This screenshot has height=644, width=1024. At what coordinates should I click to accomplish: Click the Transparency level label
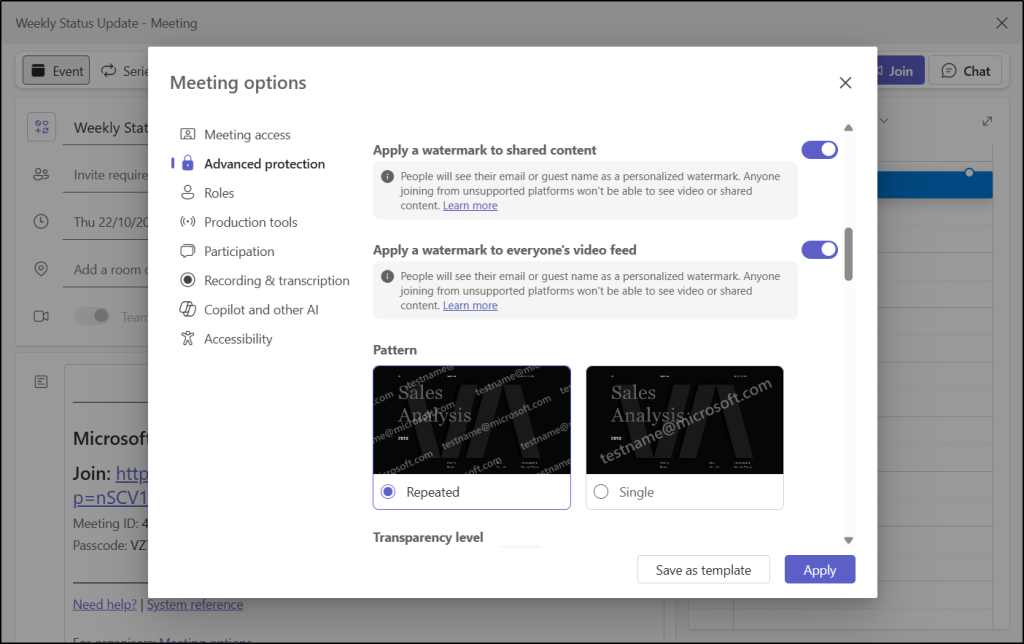[428, 538]
